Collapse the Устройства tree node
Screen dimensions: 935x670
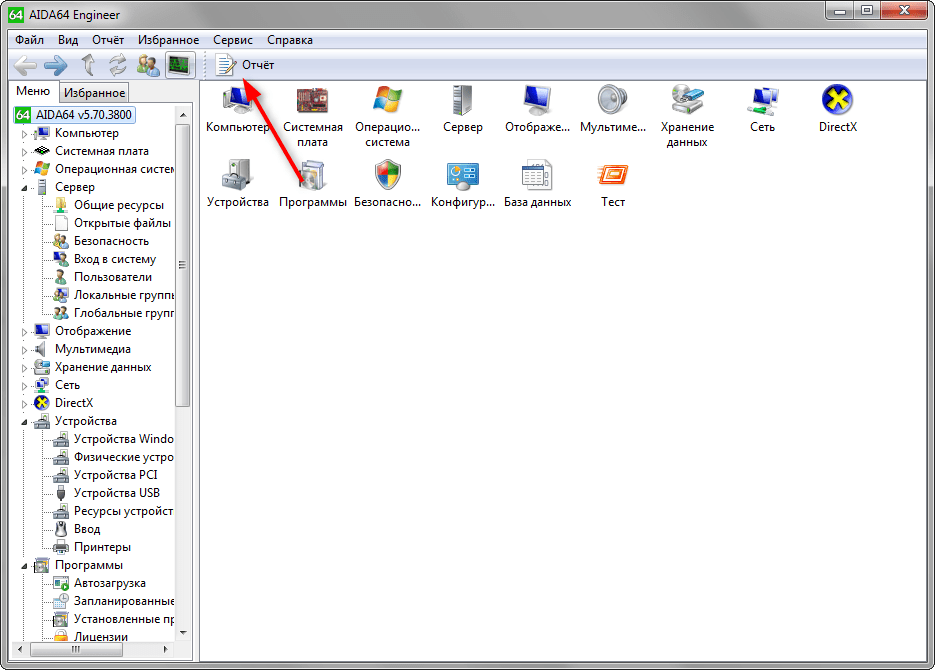[x=24, y=422]
